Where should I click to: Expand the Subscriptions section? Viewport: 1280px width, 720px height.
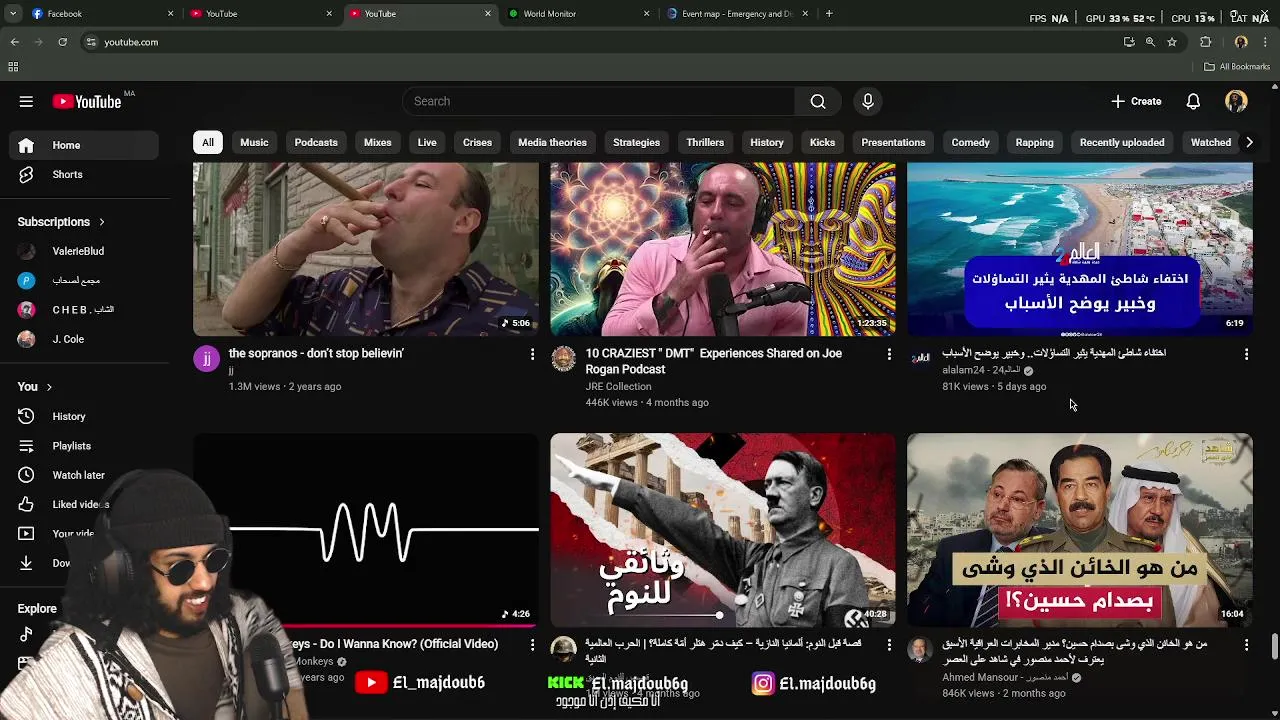click(x=61, y=222)
